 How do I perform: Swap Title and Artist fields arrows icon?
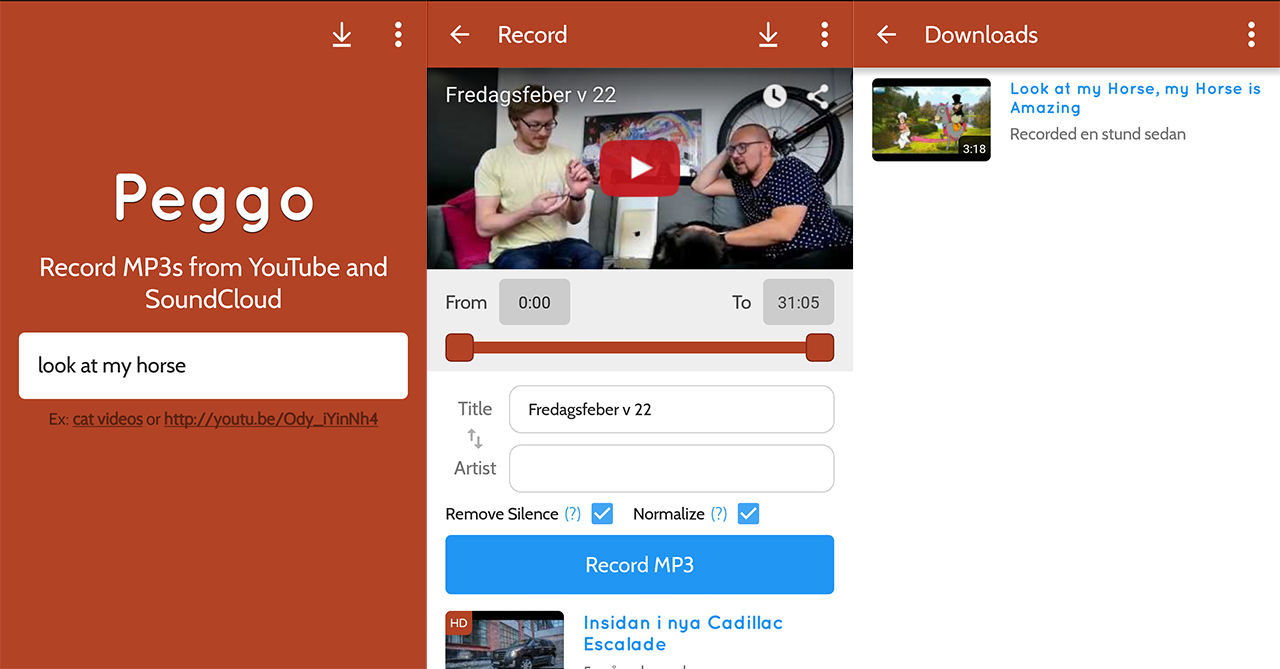475,438
